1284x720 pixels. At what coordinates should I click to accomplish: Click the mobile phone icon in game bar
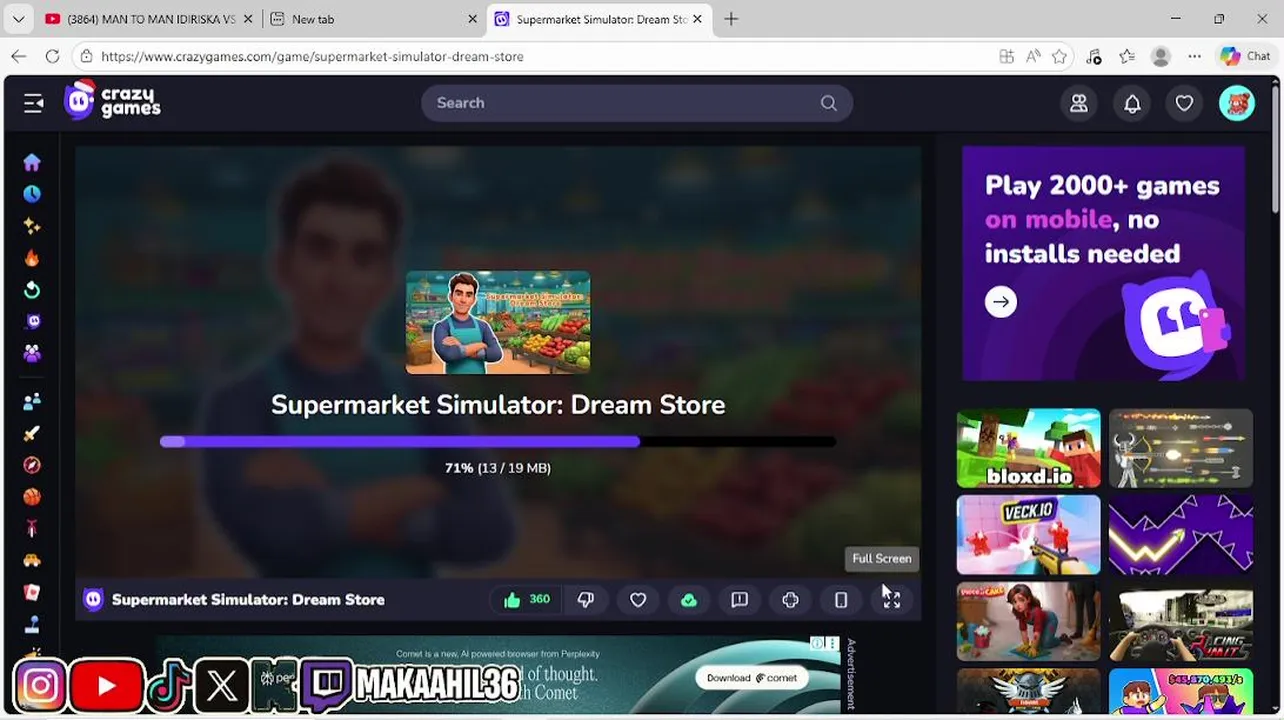point(841,600)
